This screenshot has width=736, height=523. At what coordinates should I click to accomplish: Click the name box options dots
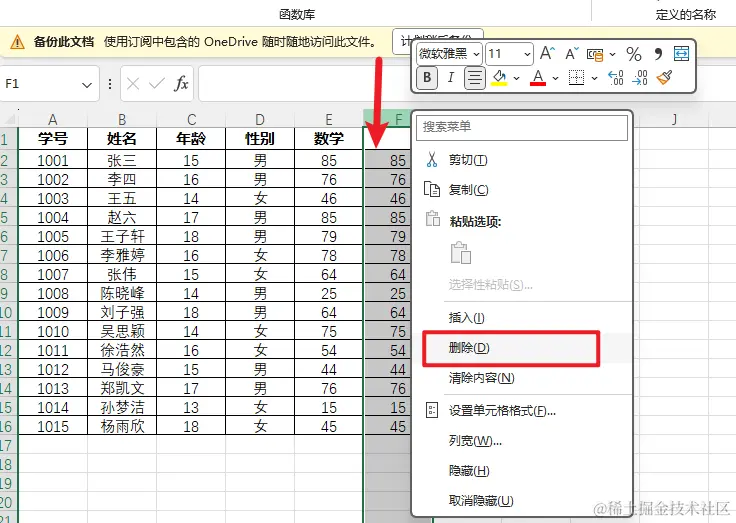pos(110,84)
